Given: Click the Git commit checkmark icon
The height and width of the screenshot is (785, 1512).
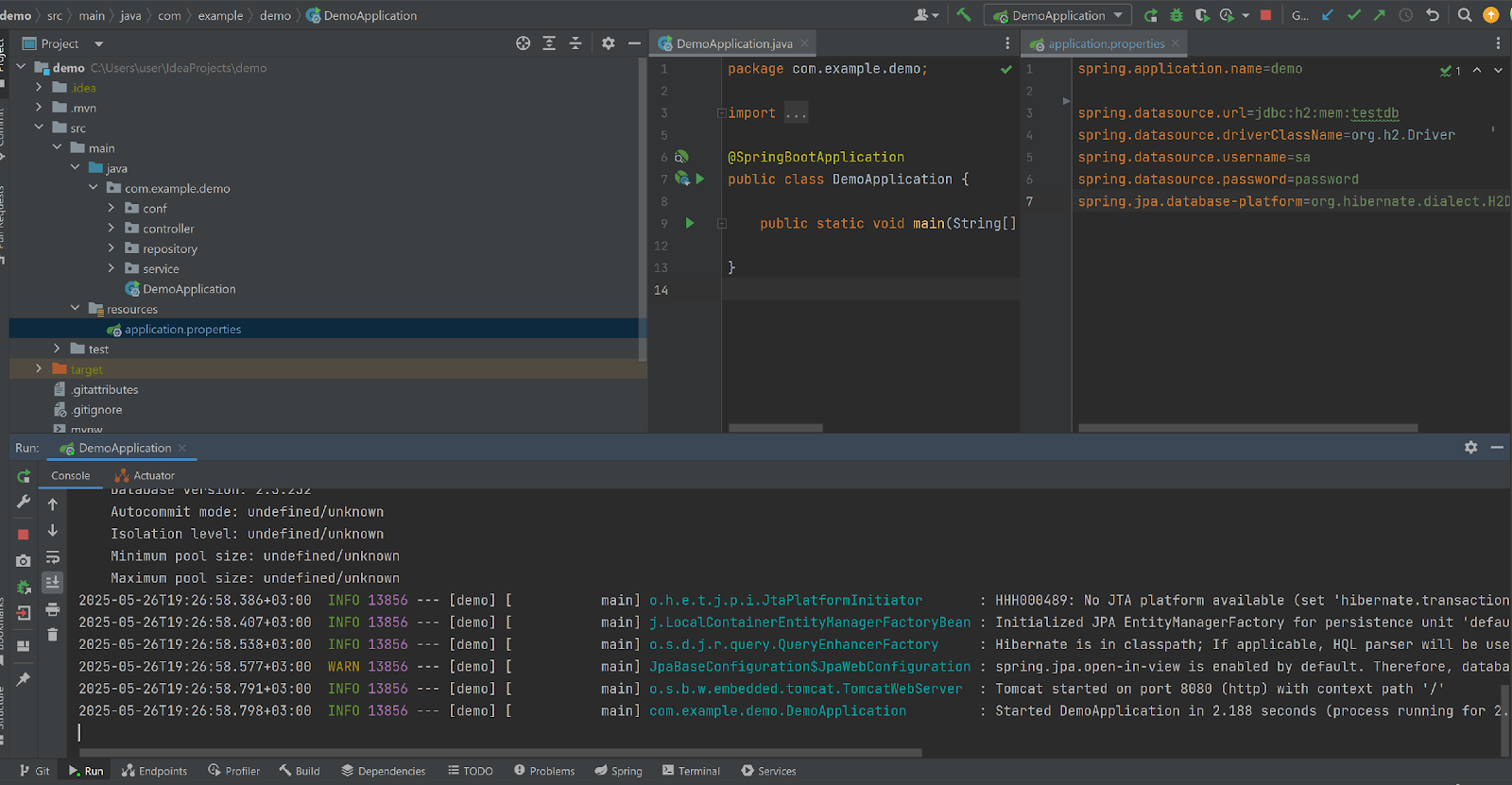Looking at the screenshot, I should tap(1353, 15).
